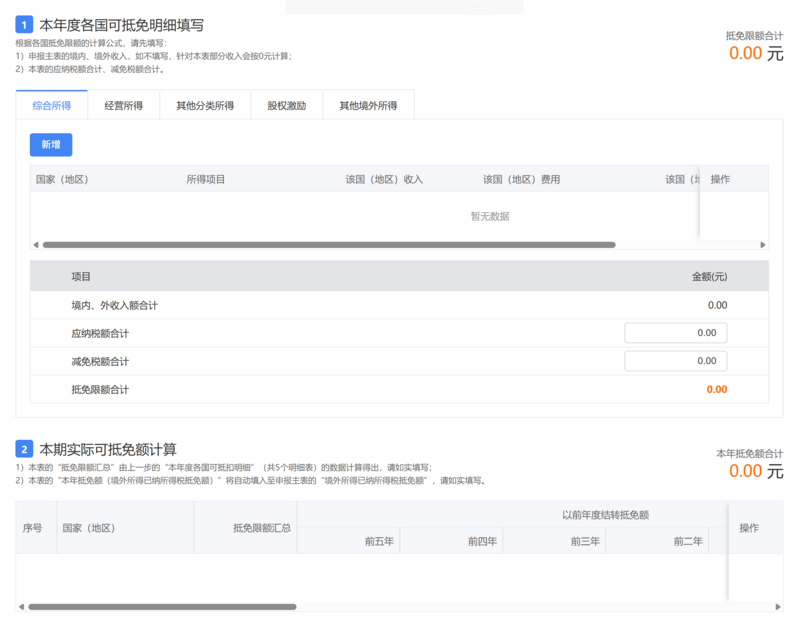Screen dimensions: 800x622
Task: Click right arrow of upper table scrollbar
Action: (x=763, y=245)
